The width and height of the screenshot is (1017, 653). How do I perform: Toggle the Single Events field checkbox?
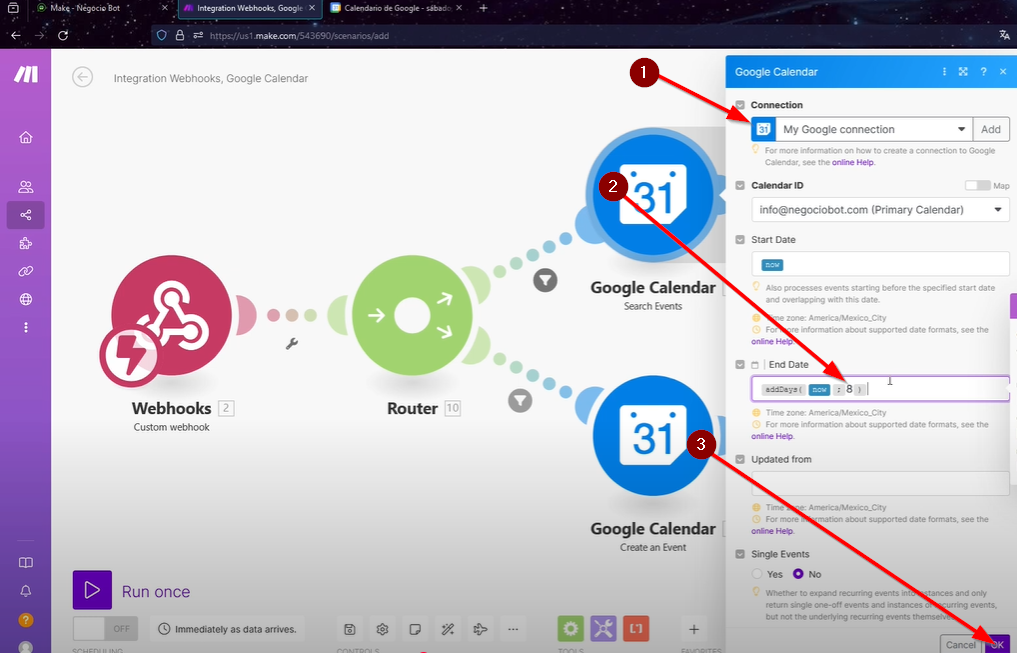pyautogui.click(x=740, y=554)
